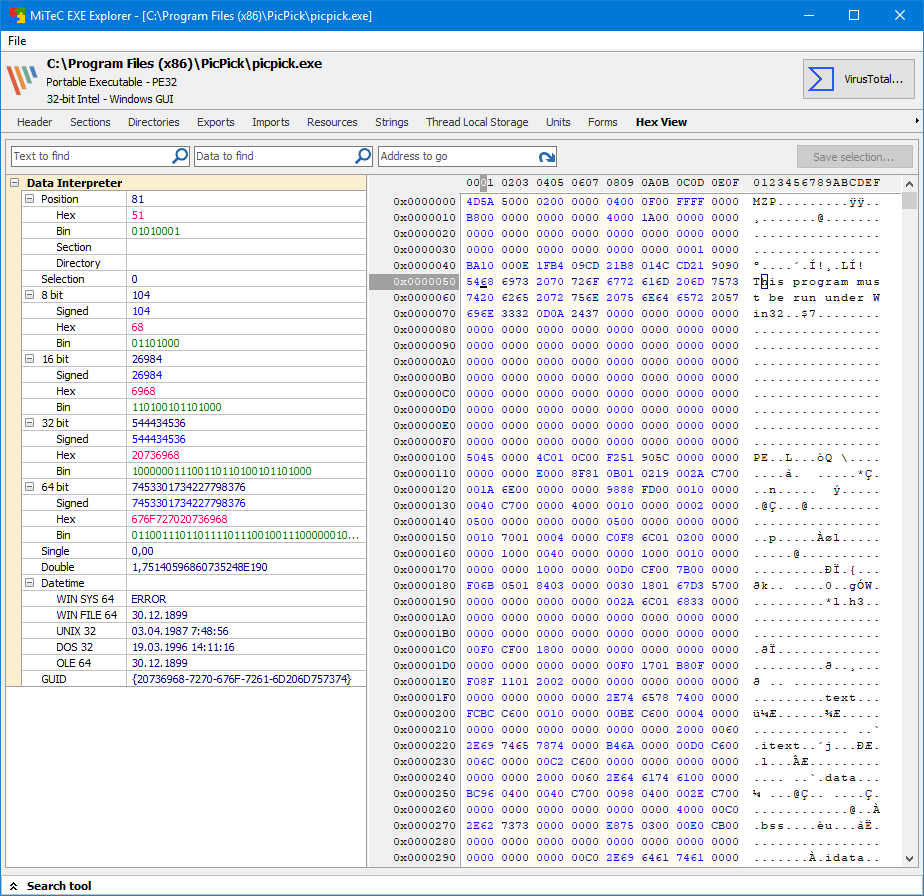The height and width of the screenshot is (896, 924).
Task: Switch to the Forms tab
Action: (x=602, y=122)
